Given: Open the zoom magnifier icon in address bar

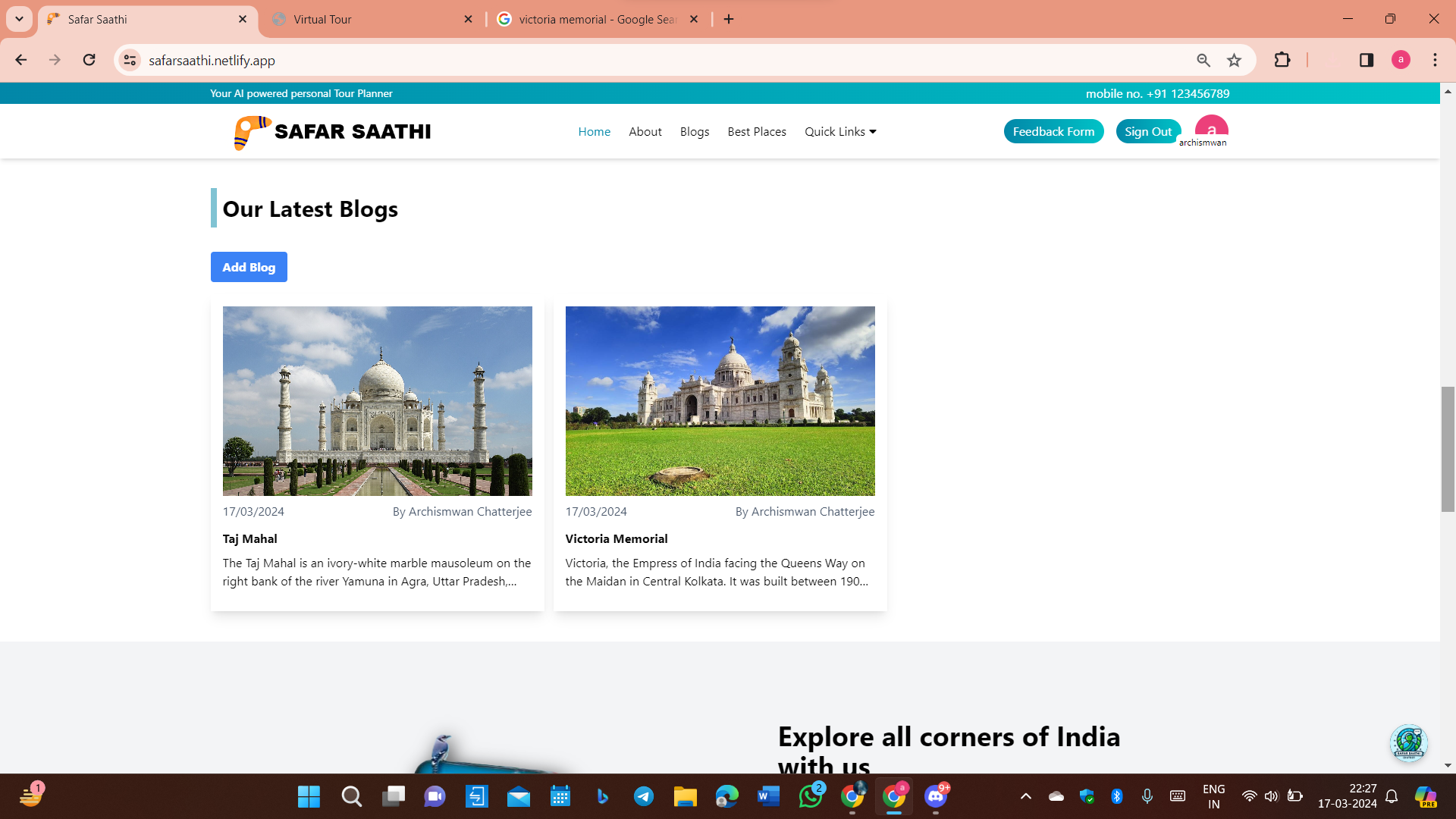Looking at the screenshot, I should (x=1203, y=61).
